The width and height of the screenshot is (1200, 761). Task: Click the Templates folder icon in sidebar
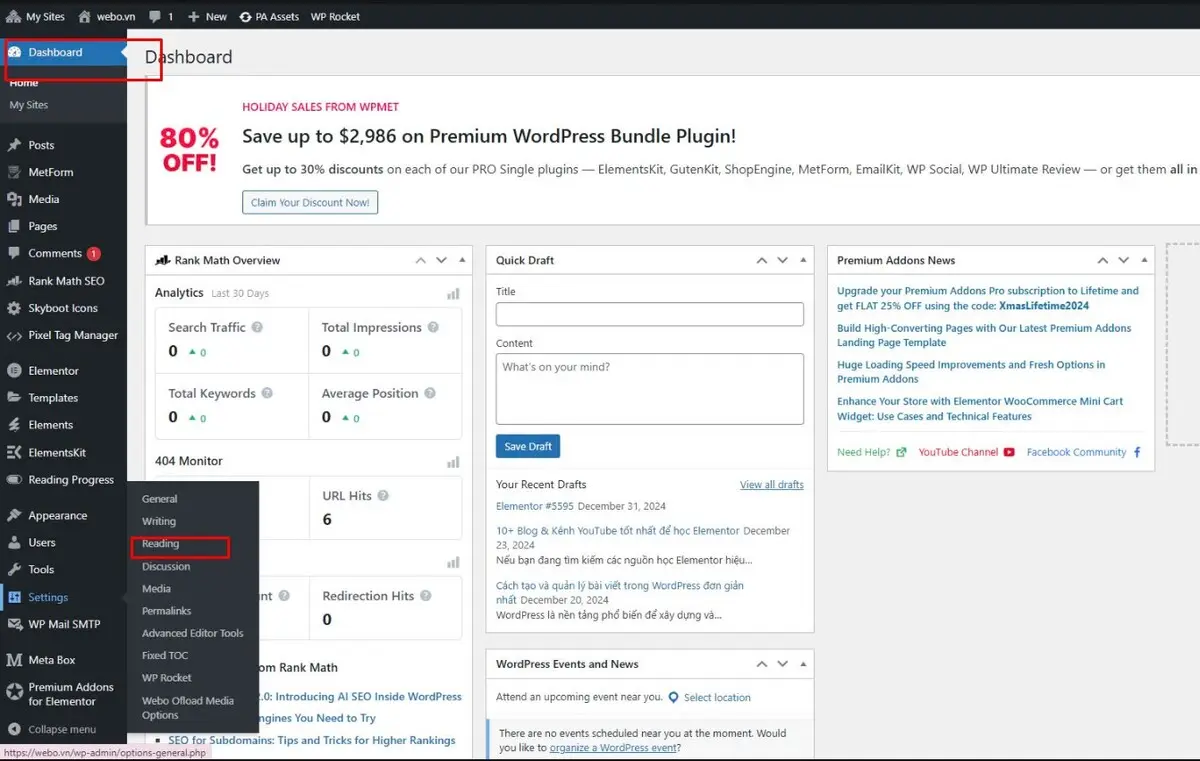(14, 397)
